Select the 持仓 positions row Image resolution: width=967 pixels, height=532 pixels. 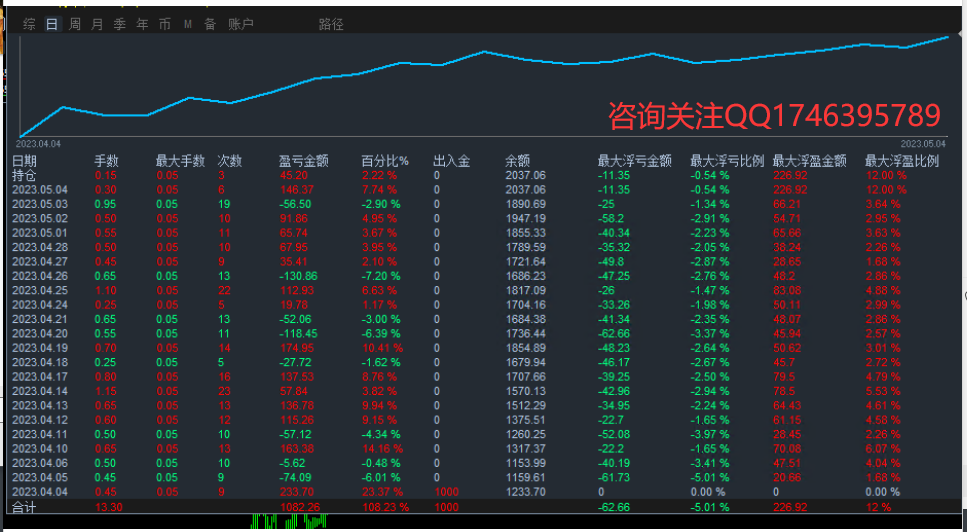tap(24, 175)
